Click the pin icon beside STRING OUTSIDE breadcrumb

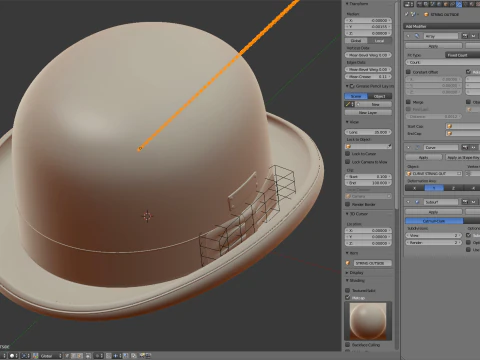pos(407,14)
